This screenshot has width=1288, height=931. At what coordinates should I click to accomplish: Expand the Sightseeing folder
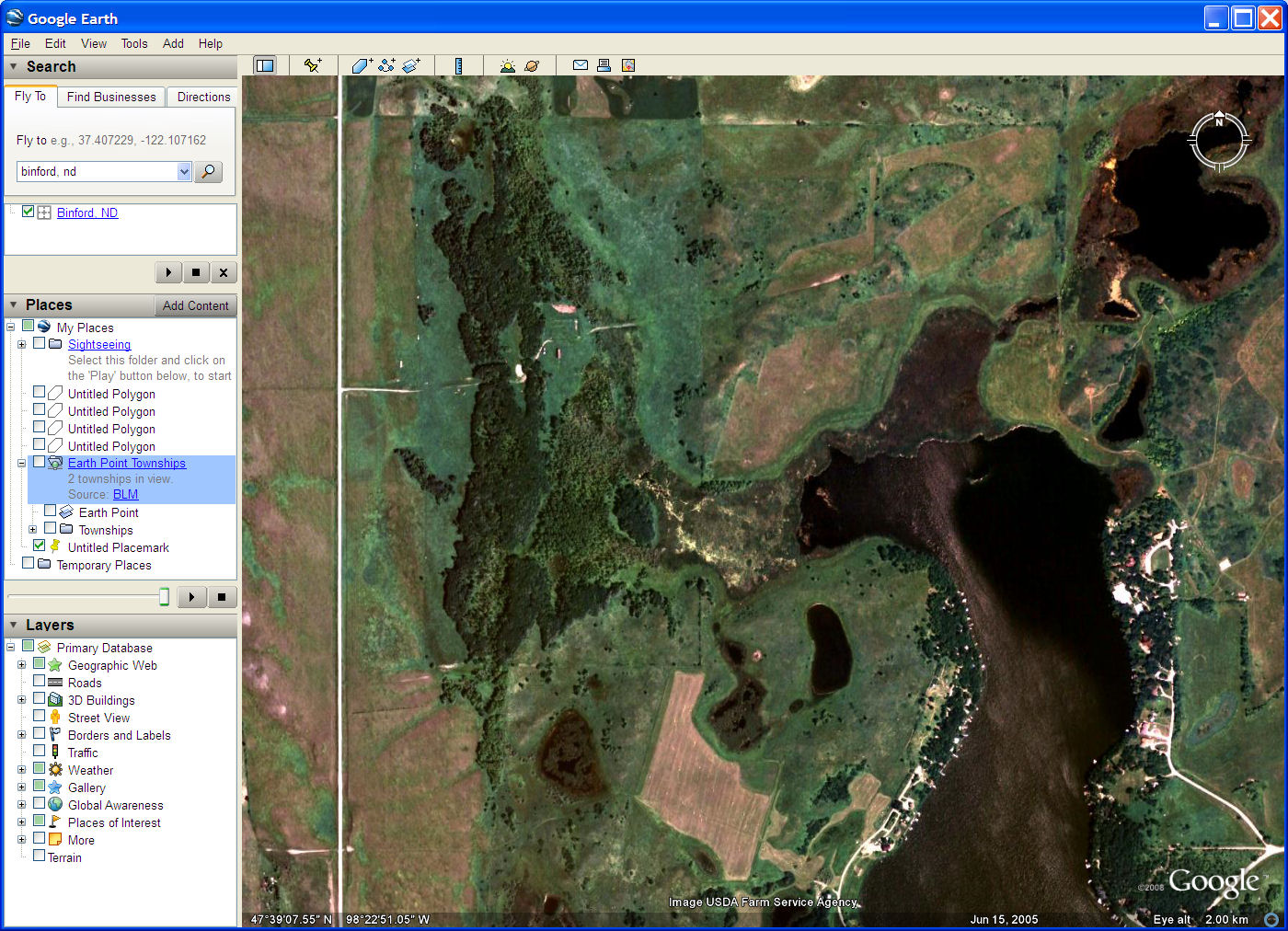click(x=21, y=344)
